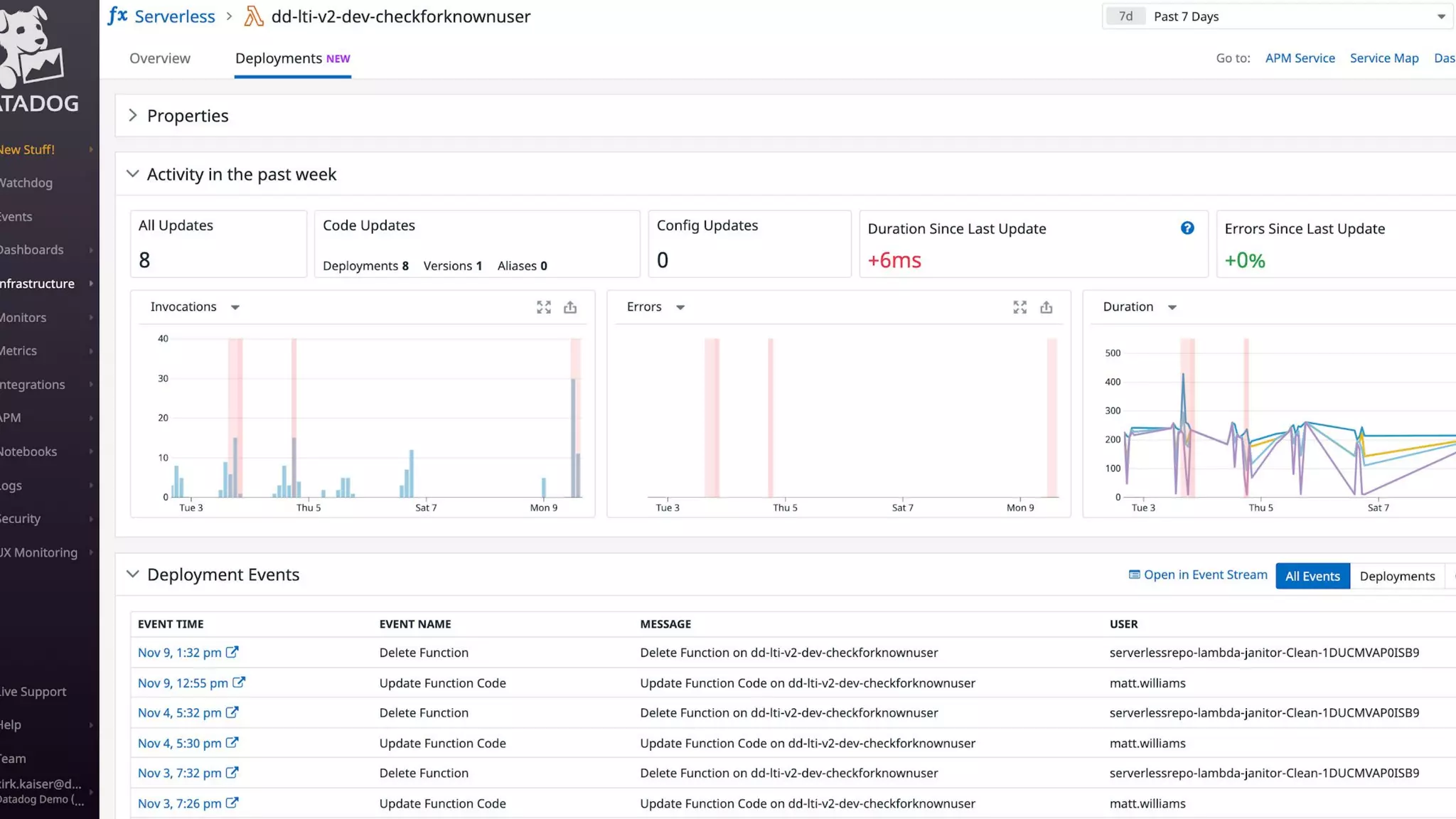
Task: Click New Stuff! in the sidebar
Action: pyautogui.click(x=27, y=149)
